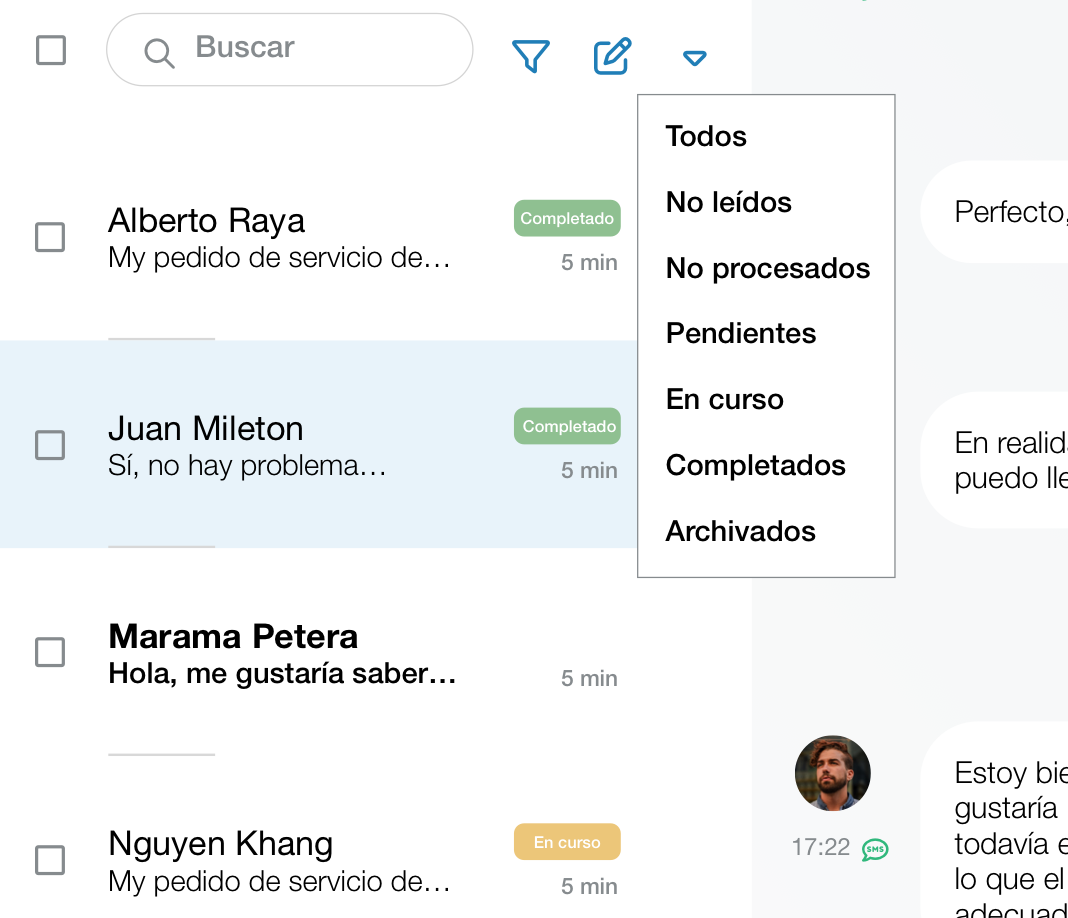This screenshot has width=1068, height=918.
Task: Click Alberto Raya's green Completado badge
Action: [x=567, y=218]
